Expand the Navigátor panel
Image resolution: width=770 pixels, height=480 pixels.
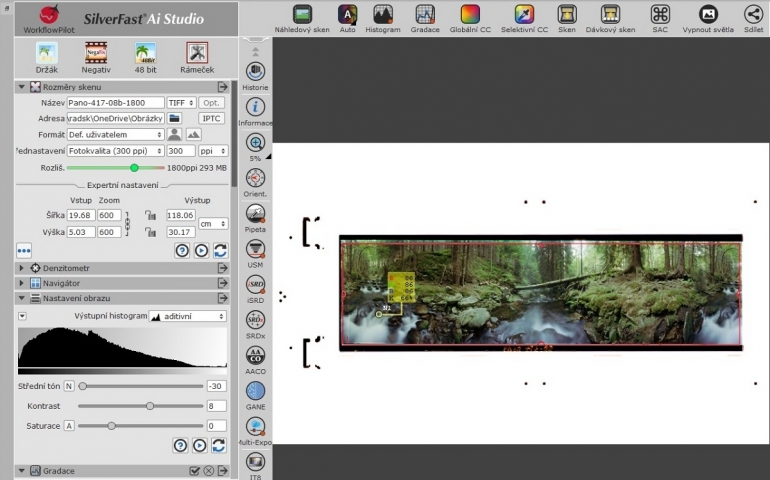tap(21, 283)
